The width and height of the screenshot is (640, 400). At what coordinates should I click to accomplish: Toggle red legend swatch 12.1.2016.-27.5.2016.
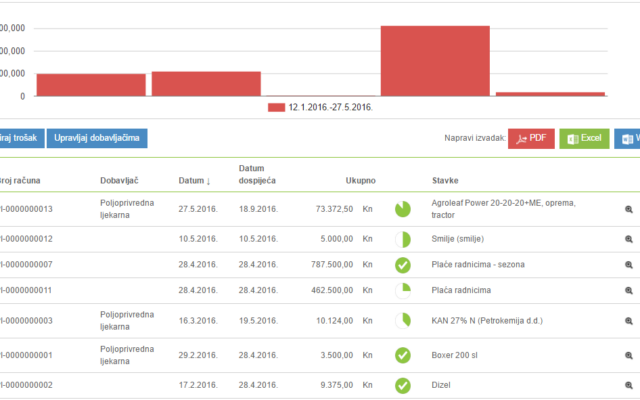[x=276, y=107]
